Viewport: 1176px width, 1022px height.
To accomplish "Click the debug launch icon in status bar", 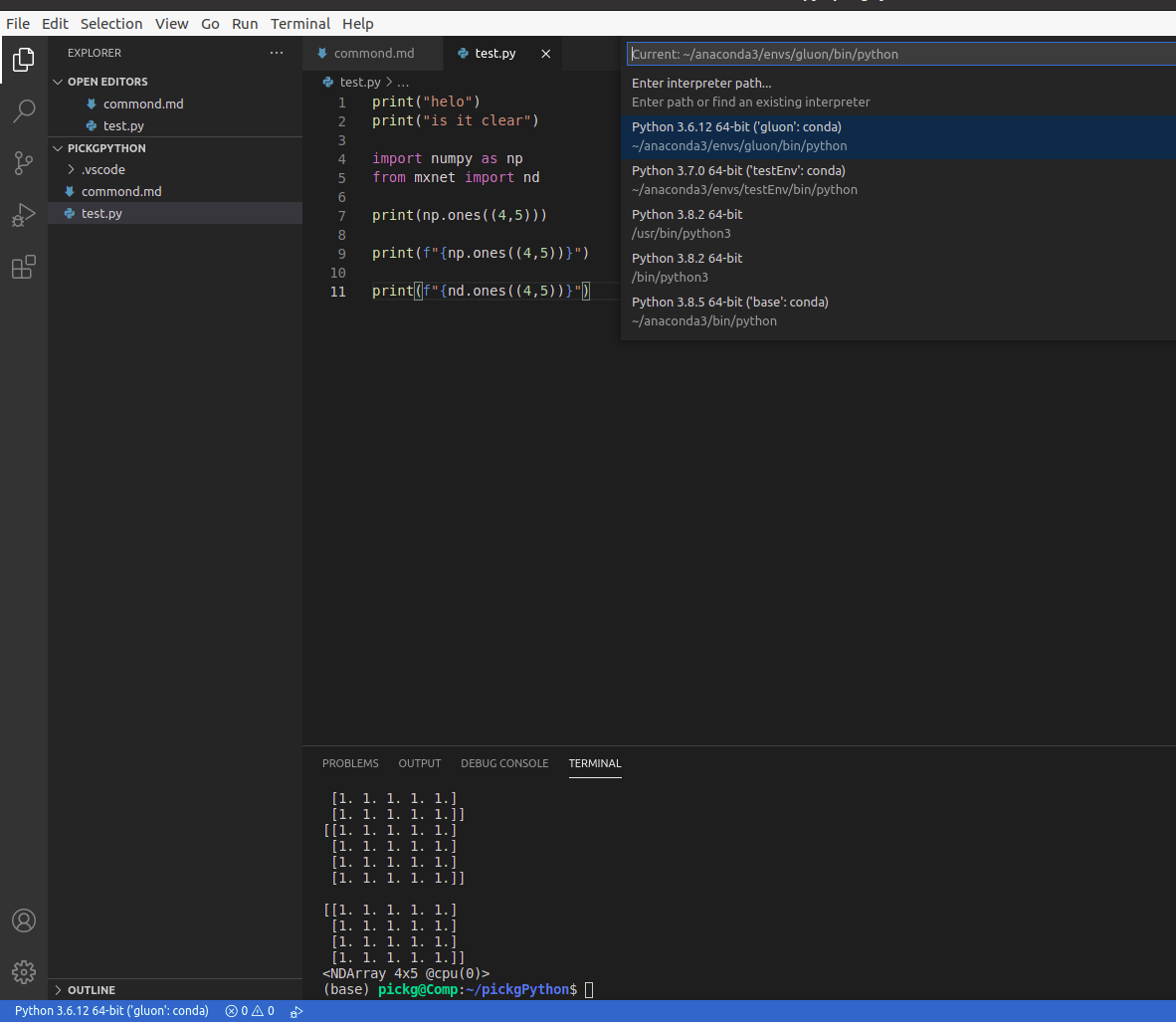I will click(296, 1011).
